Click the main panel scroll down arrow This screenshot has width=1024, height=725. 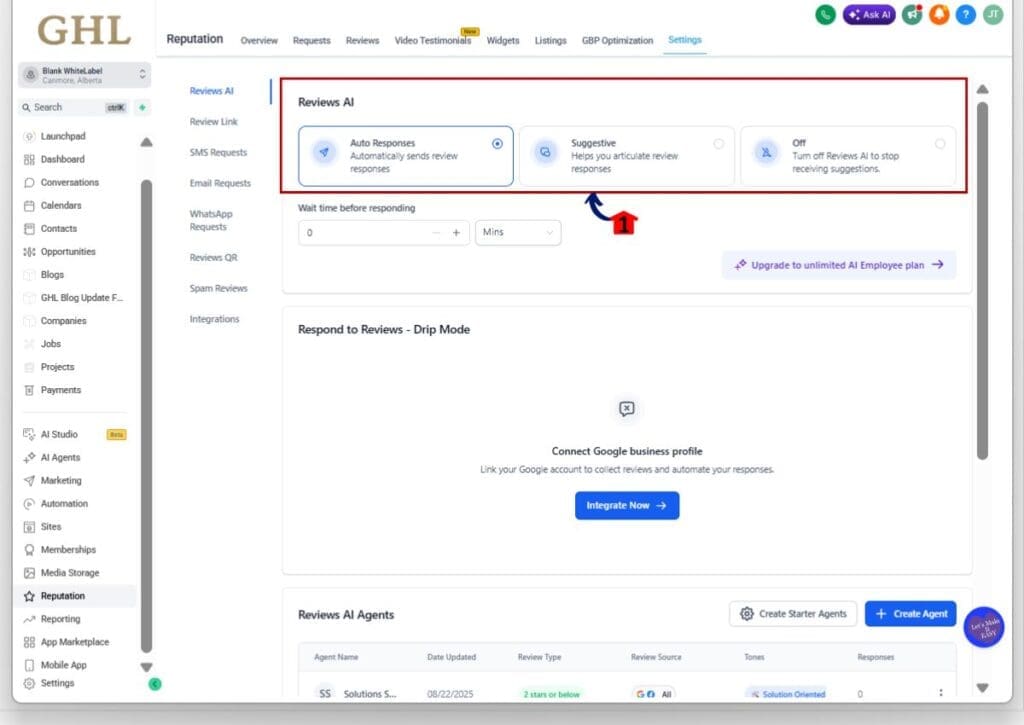[x=982, y=688]
